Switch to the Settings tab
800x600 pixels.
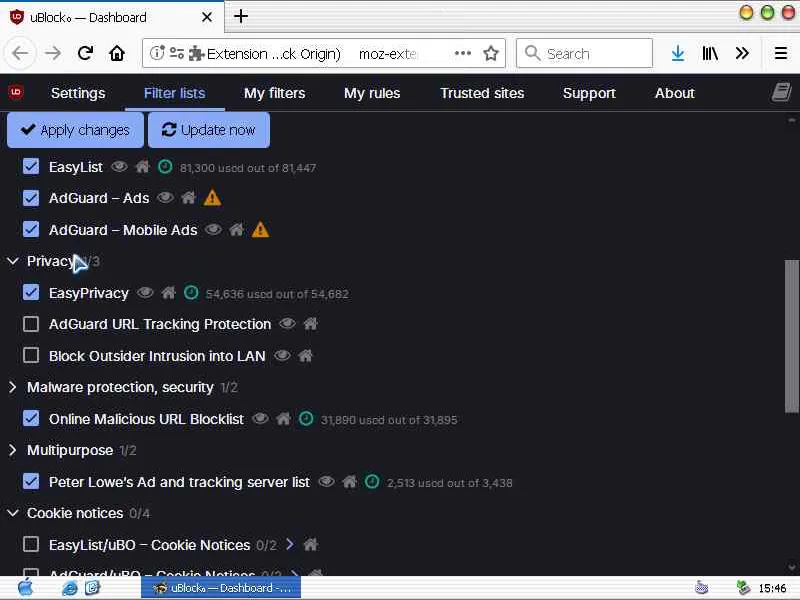point(78,93)
